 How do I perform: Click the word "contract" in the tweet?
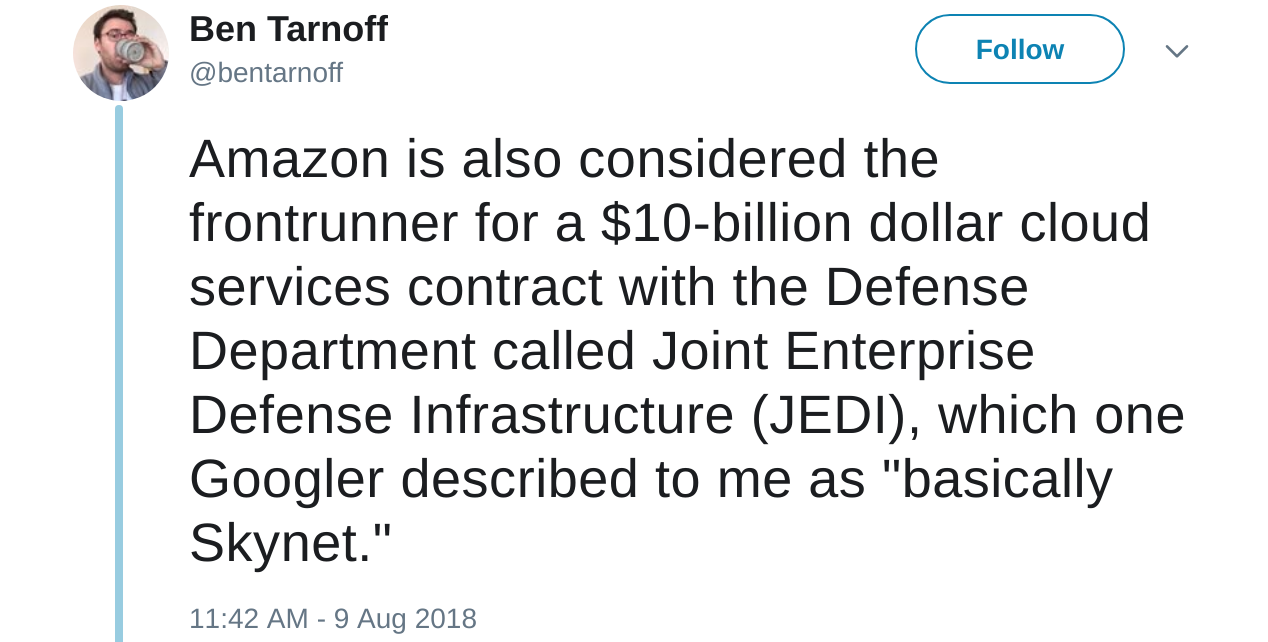coord(504,287)
